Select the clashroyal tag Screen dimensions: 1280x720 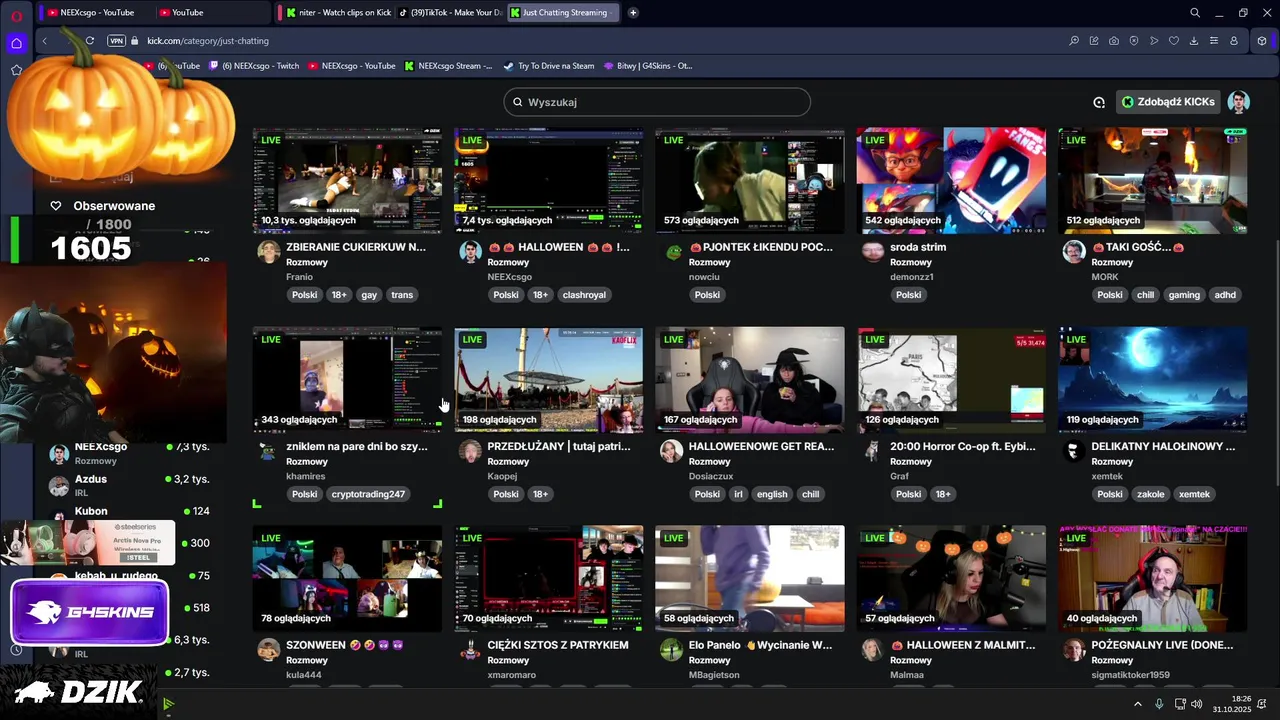585,295
